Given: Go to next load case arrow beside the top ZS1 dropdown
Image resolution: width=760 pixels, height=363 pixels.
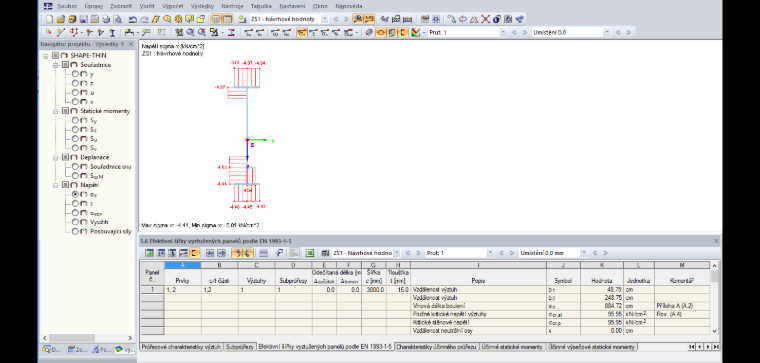Looking at the screenshot, I should (x=346, y=19).
